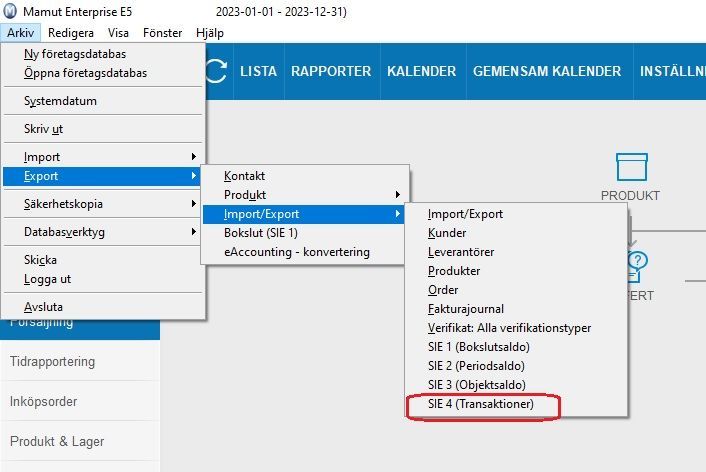Choose Öppna företagsdatabas menu entry
The height and width of the screenshot is (472, 706).
click(103, 73)
